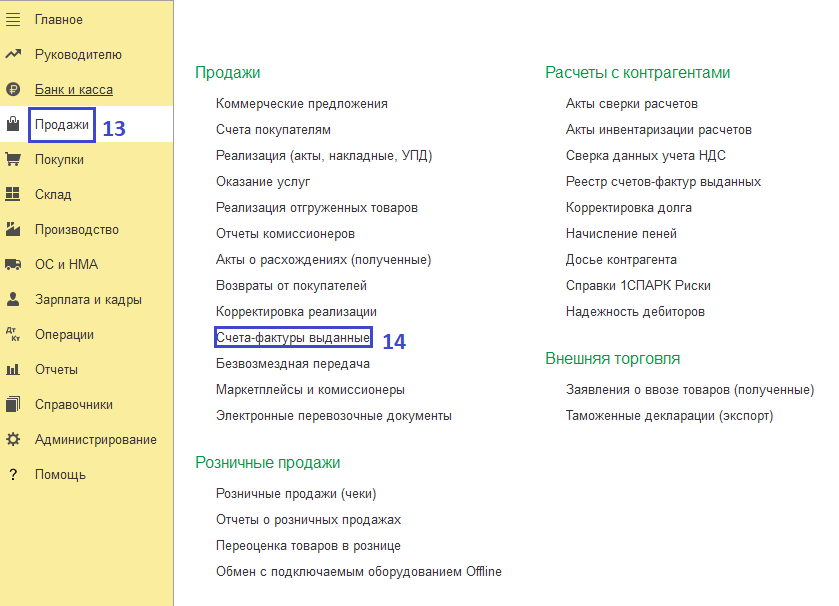The image size is (839, 606).
Task: Open Счета-фактуры выданные
Action: [293, 337]
